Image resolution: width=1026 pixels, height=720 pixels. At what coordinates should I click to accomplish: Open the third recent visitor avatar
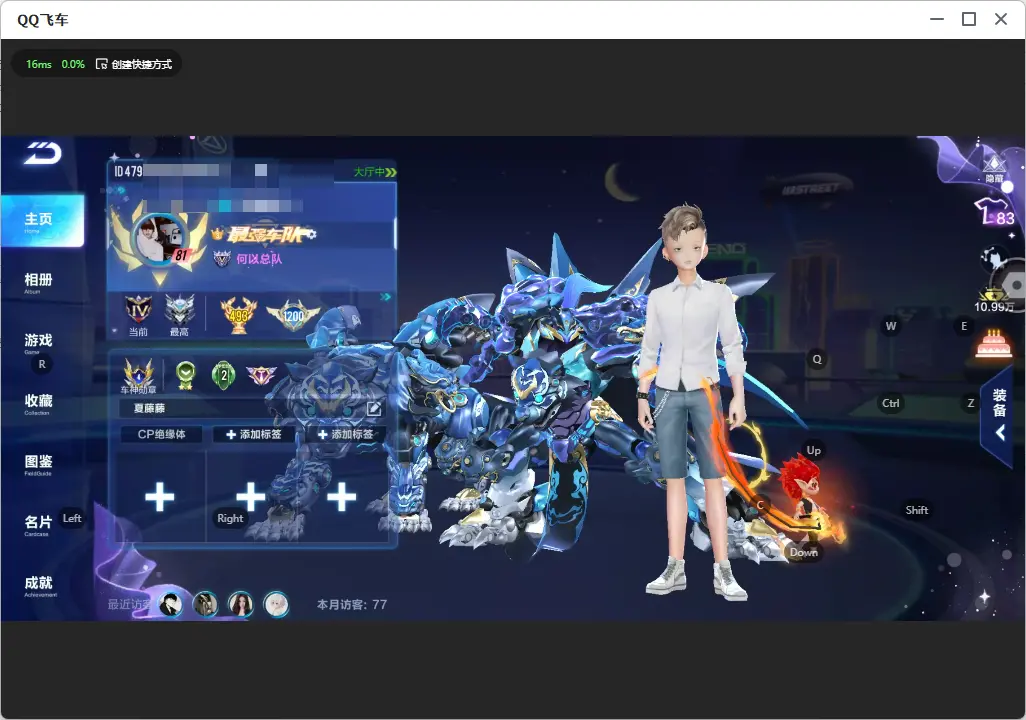pyautogui.click(x=240, y=604)
